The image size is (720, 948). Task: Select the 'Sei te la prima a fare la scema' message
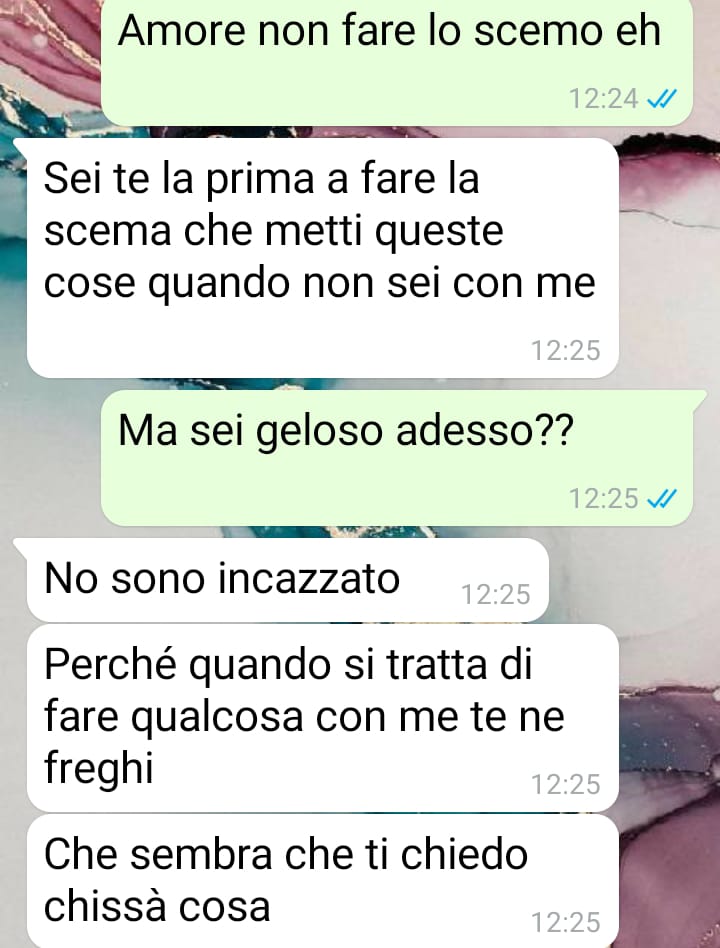323,258
